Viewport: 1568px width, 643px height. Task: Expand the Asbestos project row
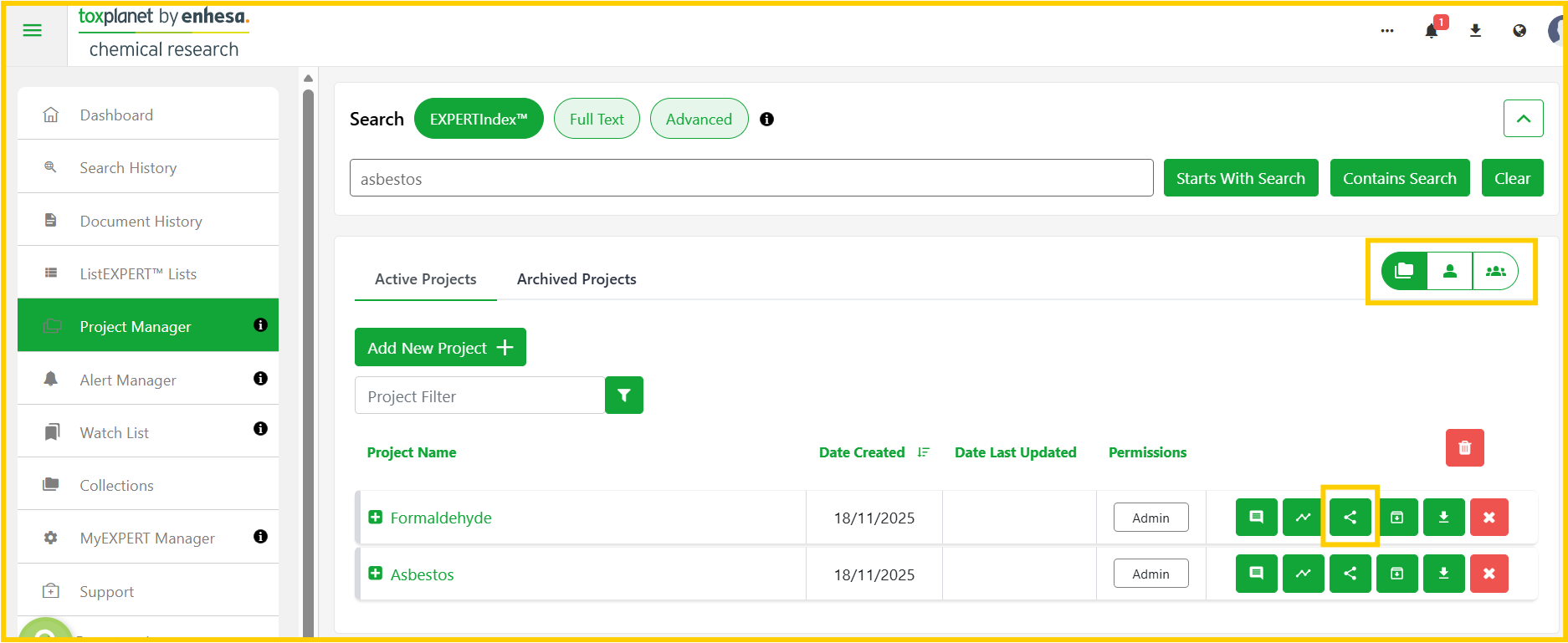click(376, 574)
